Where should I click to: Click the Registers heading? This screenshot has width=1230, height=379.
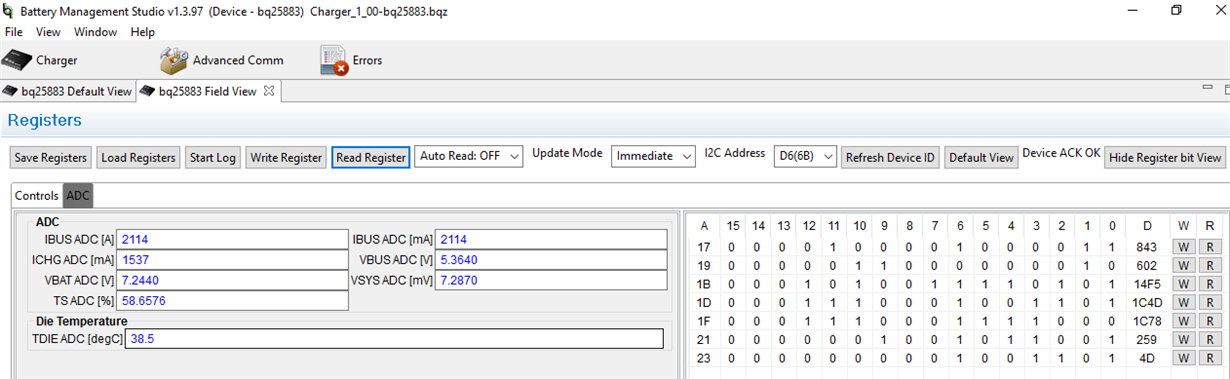45,120
